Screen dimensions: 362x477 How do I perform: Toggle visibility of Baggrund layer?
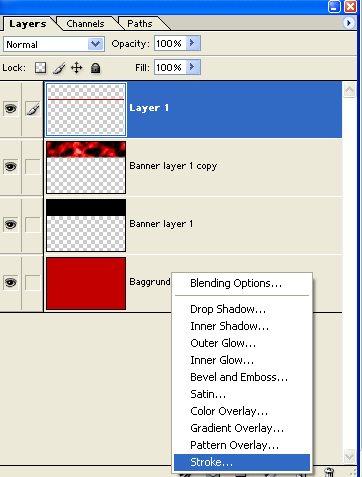click(10, 283)
